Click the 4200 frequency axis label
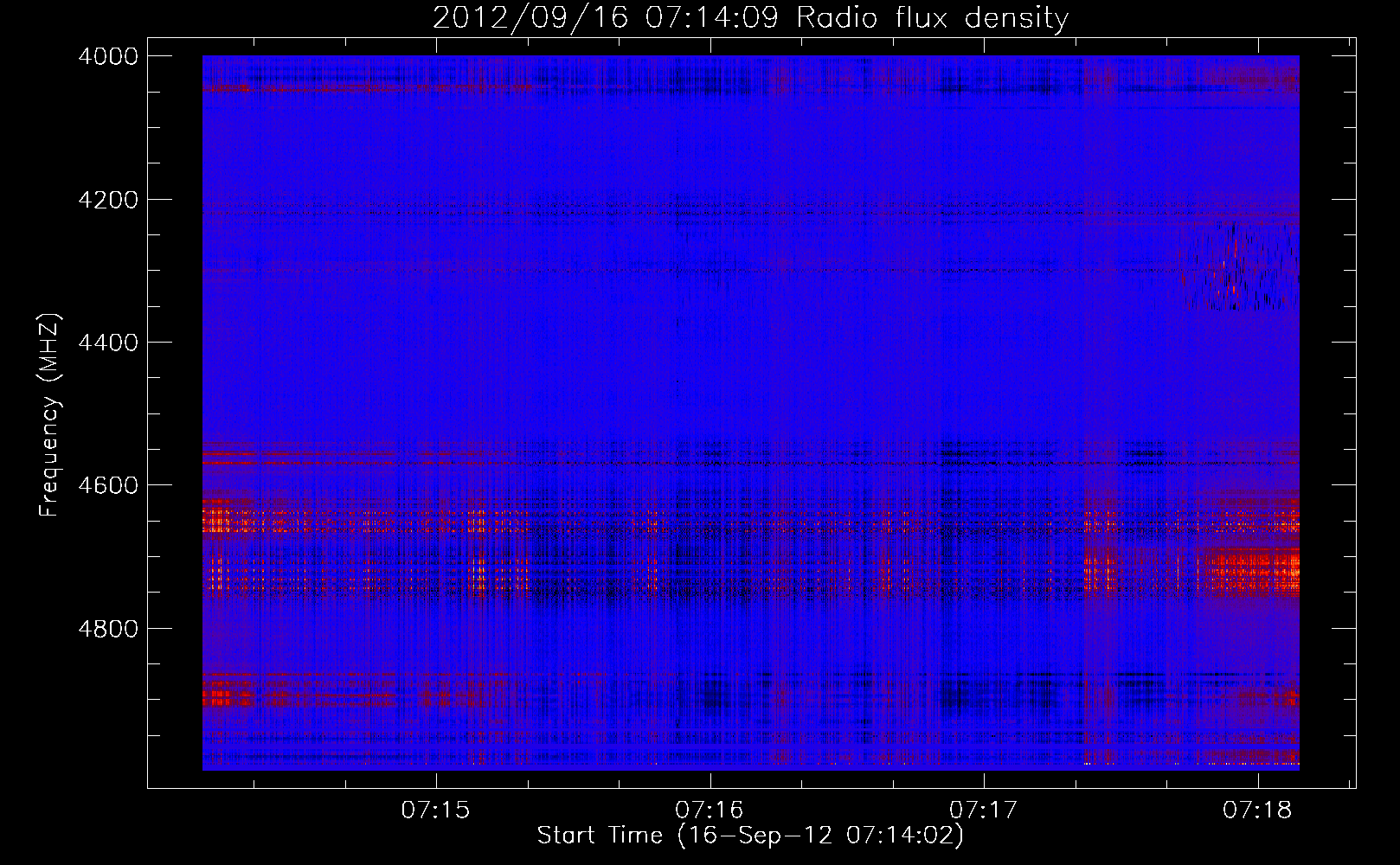This screenshot has height=865, width=1400. (108, 200)
